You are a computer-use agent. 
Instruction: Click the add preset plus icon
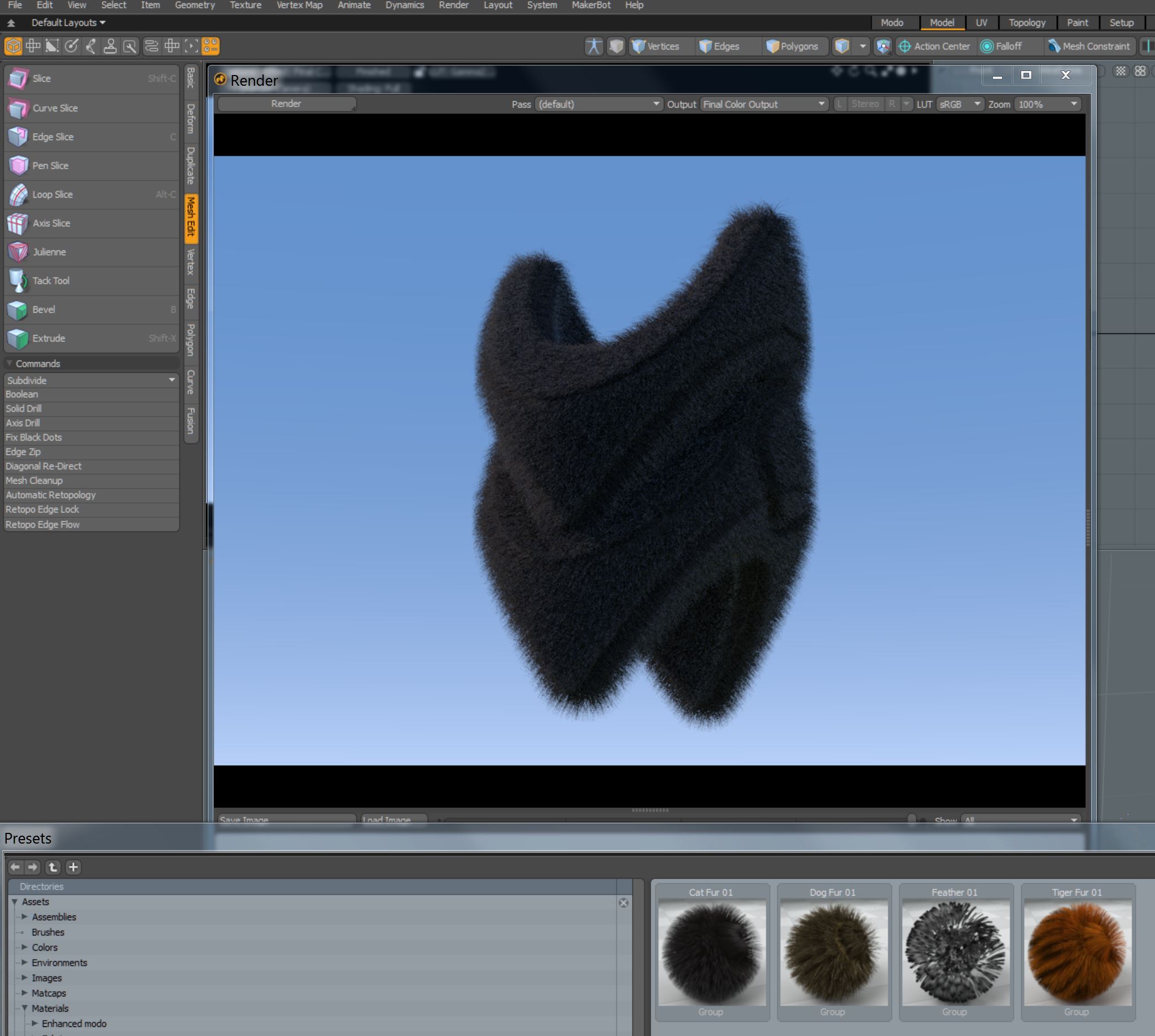click(x=73, y=867)
